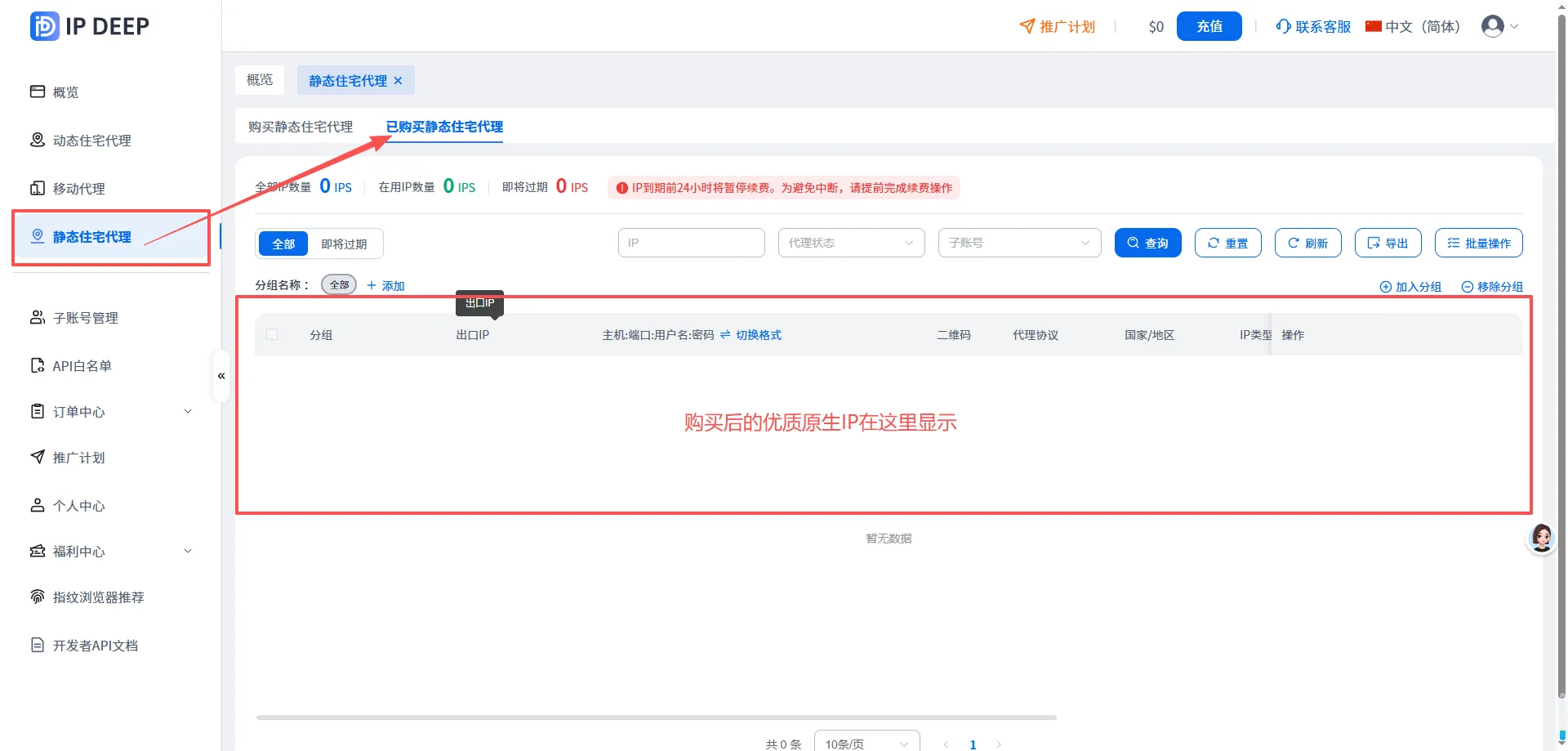Collapse the sidebar with double-arrow handle

click(x=221, y=376)
